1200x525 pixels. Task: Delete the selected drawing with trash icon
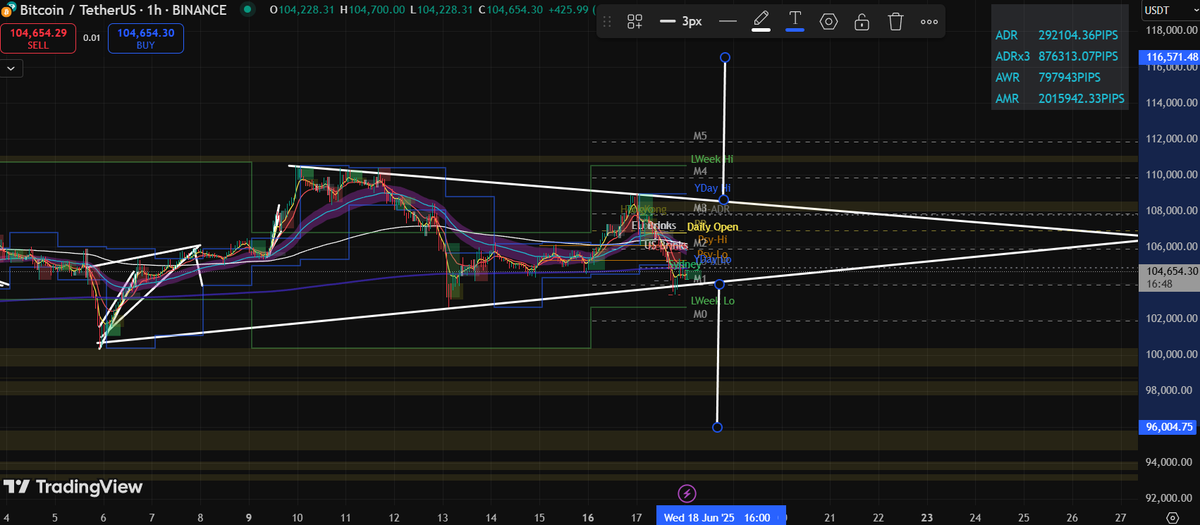pos(896,21)
